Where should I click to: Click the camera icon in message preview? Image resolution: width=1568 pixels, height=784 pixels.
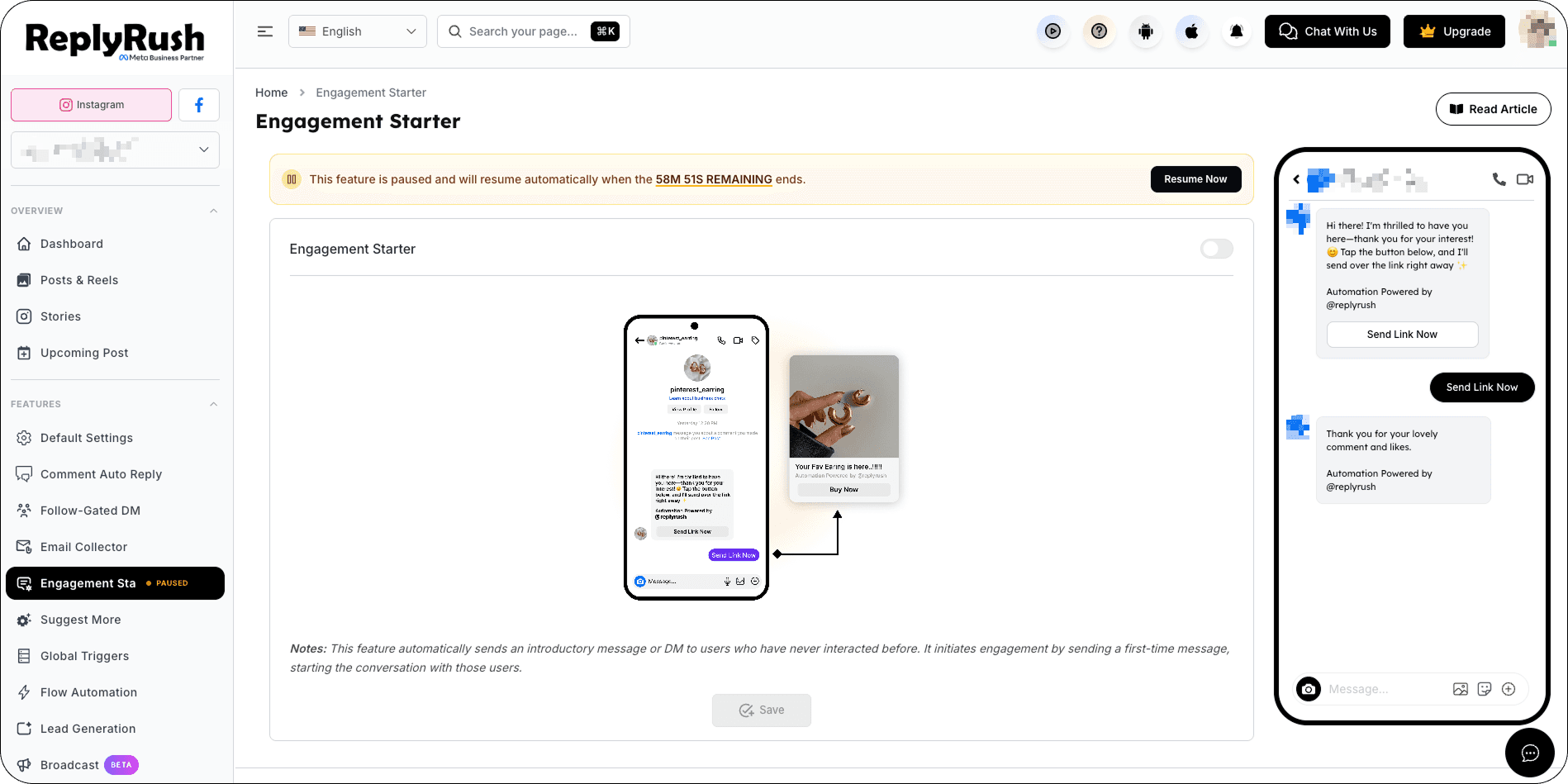[1309, 689]
